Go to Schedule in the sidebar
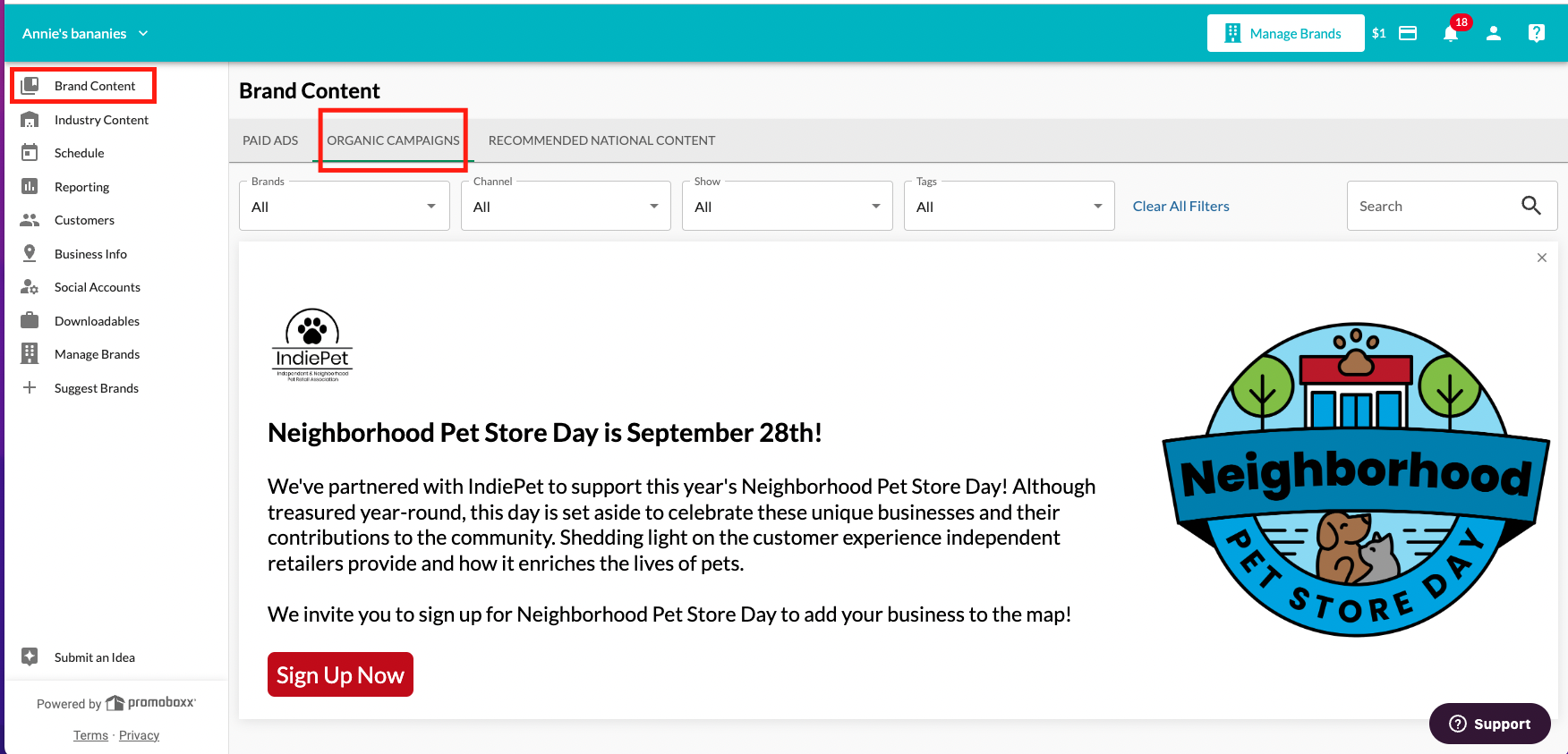The width and height of the screenshot is (1568, 754). pyautogui.click(x=79, y=153)
